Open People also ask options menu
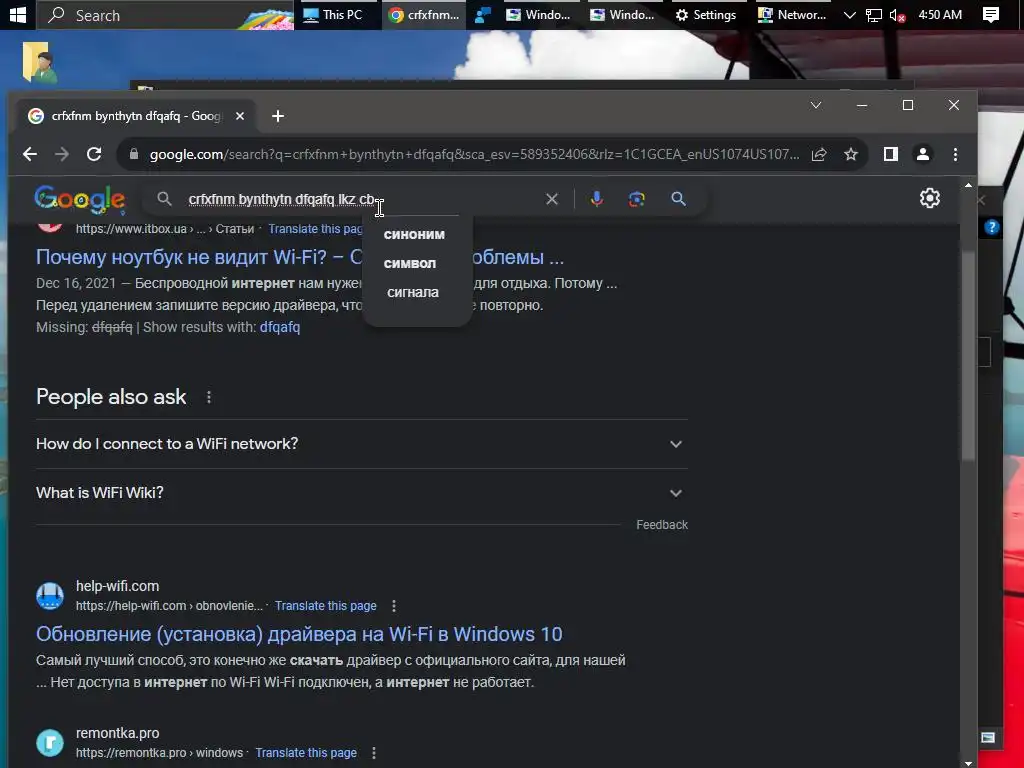The width and height of the screenshot is (1024, 768). tap(209, 397)
